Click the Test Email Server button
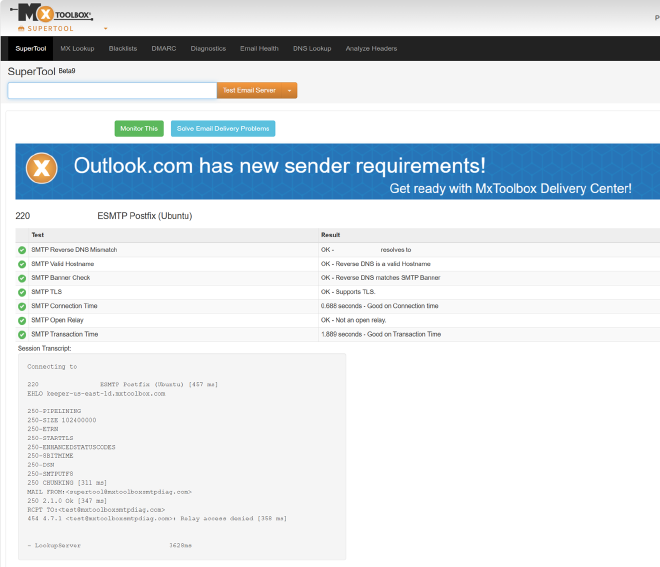The image size is (660, 567). [x=249, y=91]
